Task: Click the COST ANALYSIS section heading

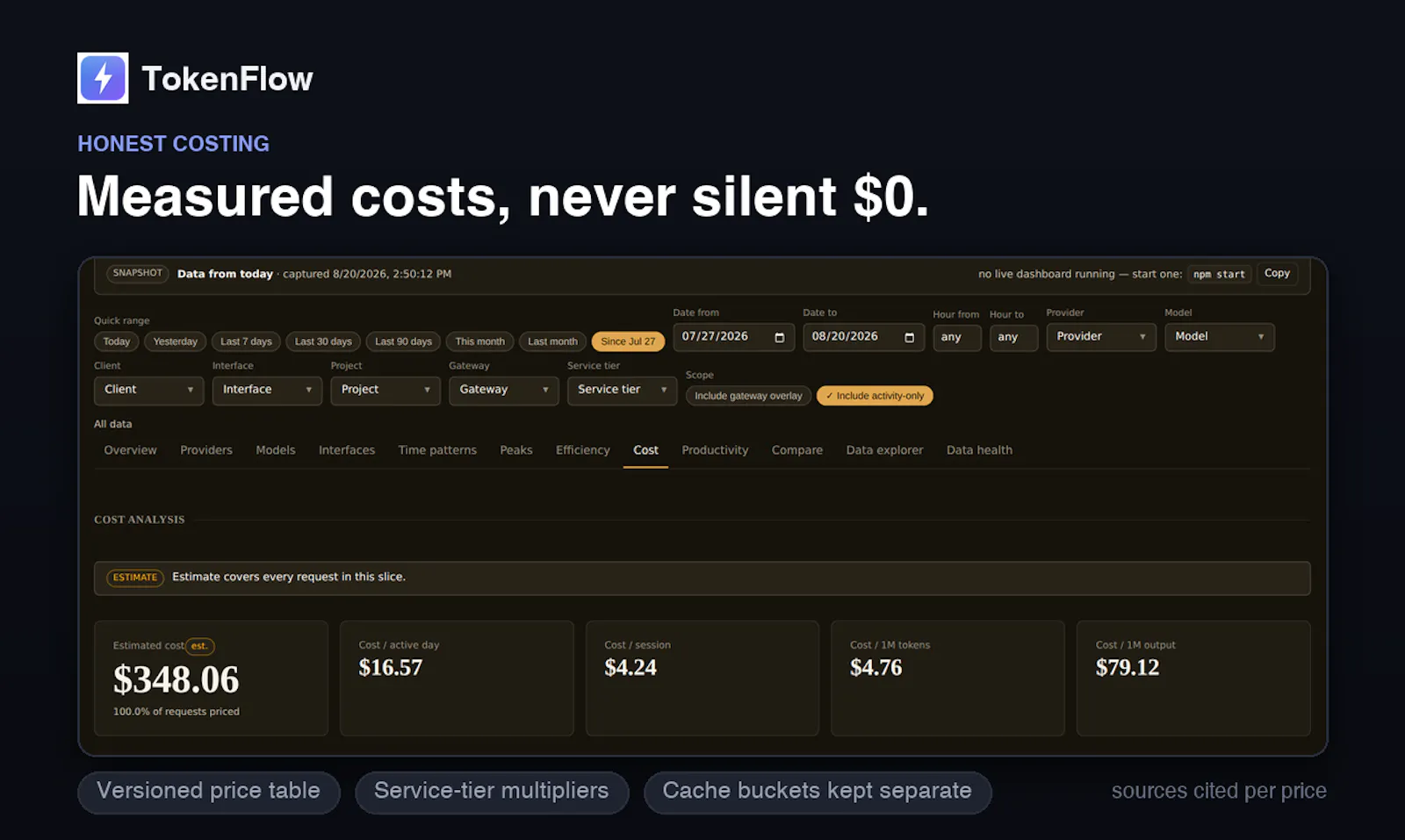Action: click(x=140, y=520)
